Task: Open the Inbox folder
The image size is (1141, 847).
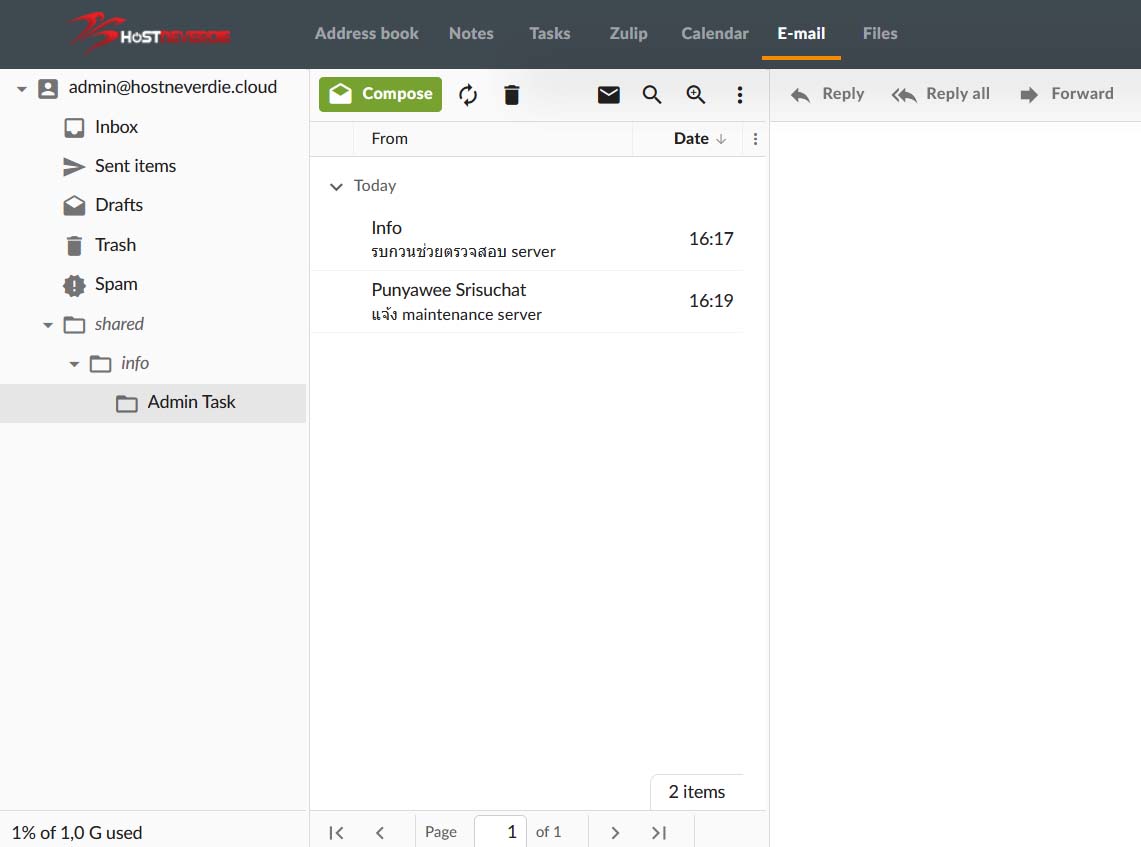Action: click(x=116, y=127)
